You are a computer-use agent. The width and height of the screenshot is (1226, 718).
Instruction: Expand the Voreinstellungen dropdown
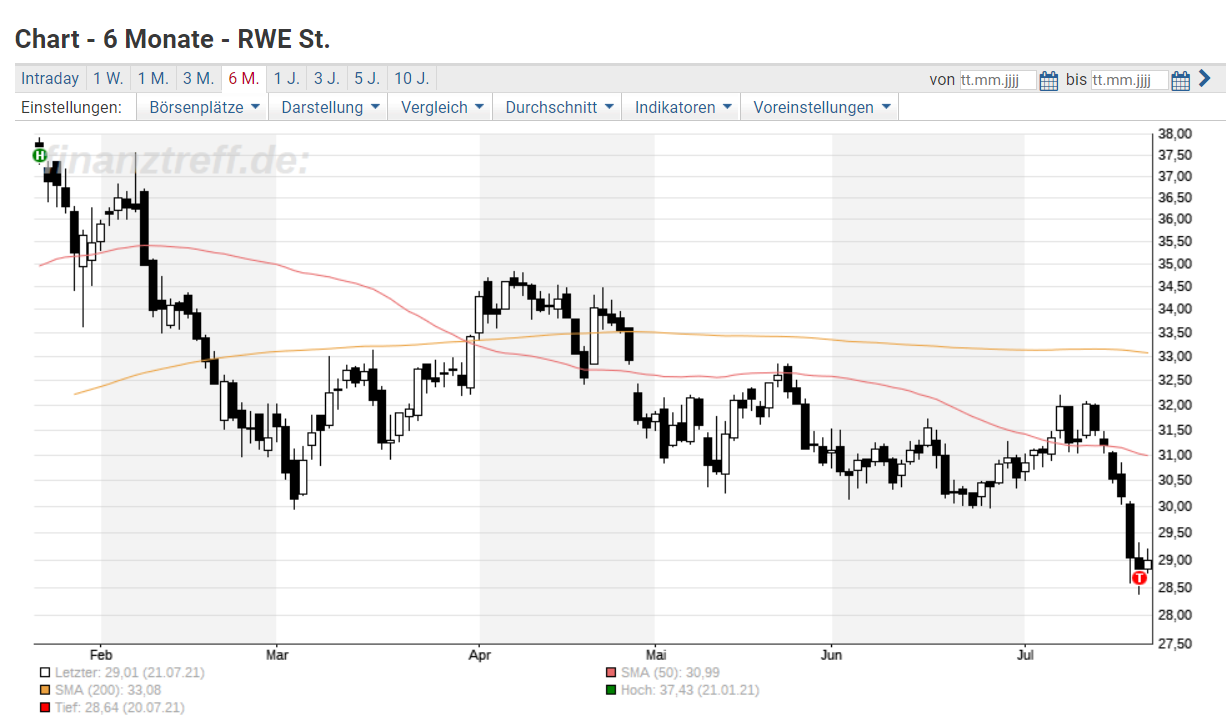coord(821,107)
